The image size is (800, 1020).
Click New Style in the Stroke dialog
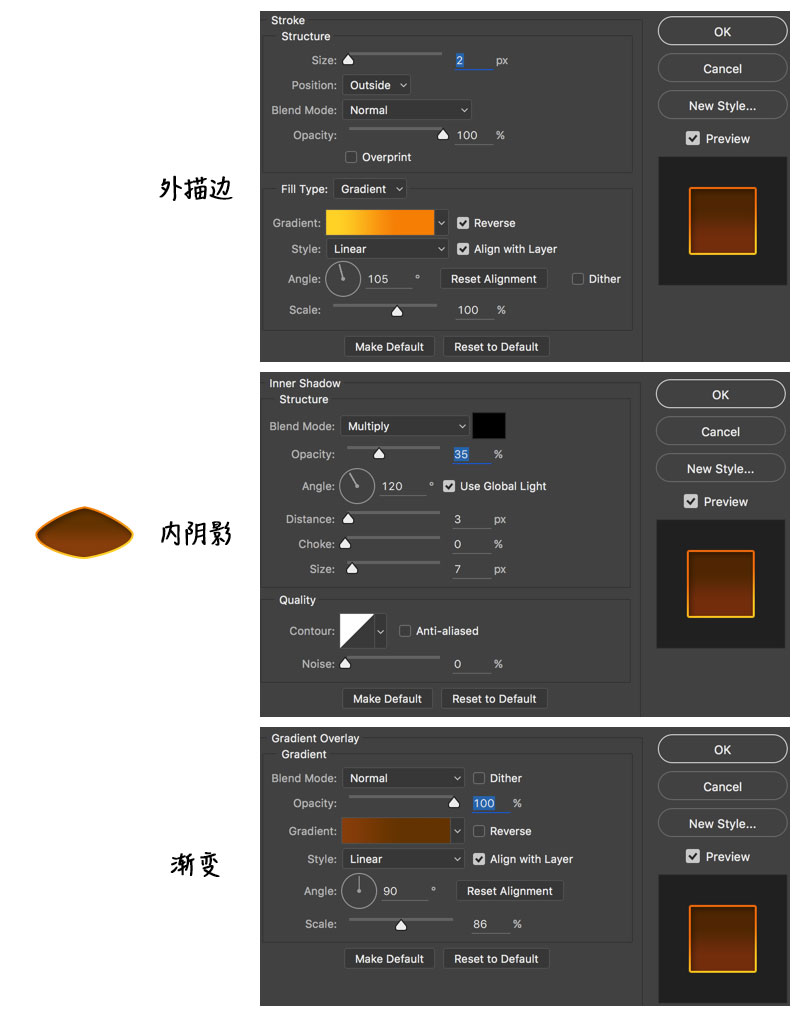point(722,105)
